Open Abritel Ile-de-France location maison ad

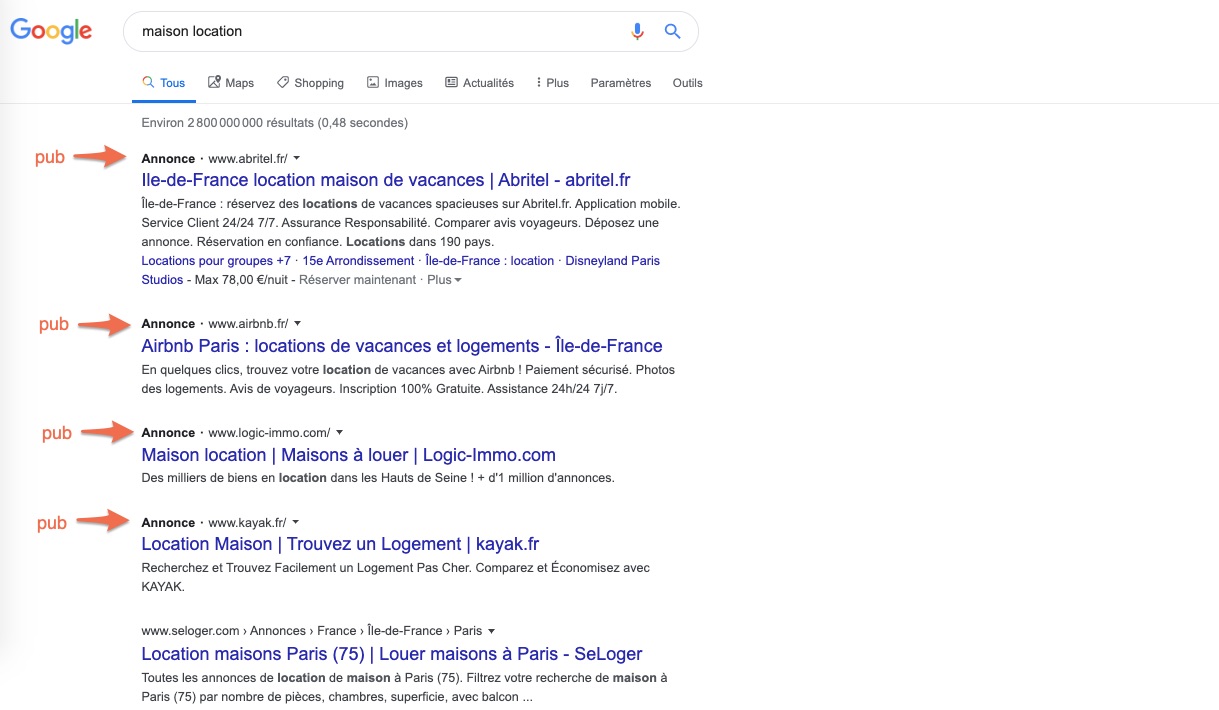386,180
